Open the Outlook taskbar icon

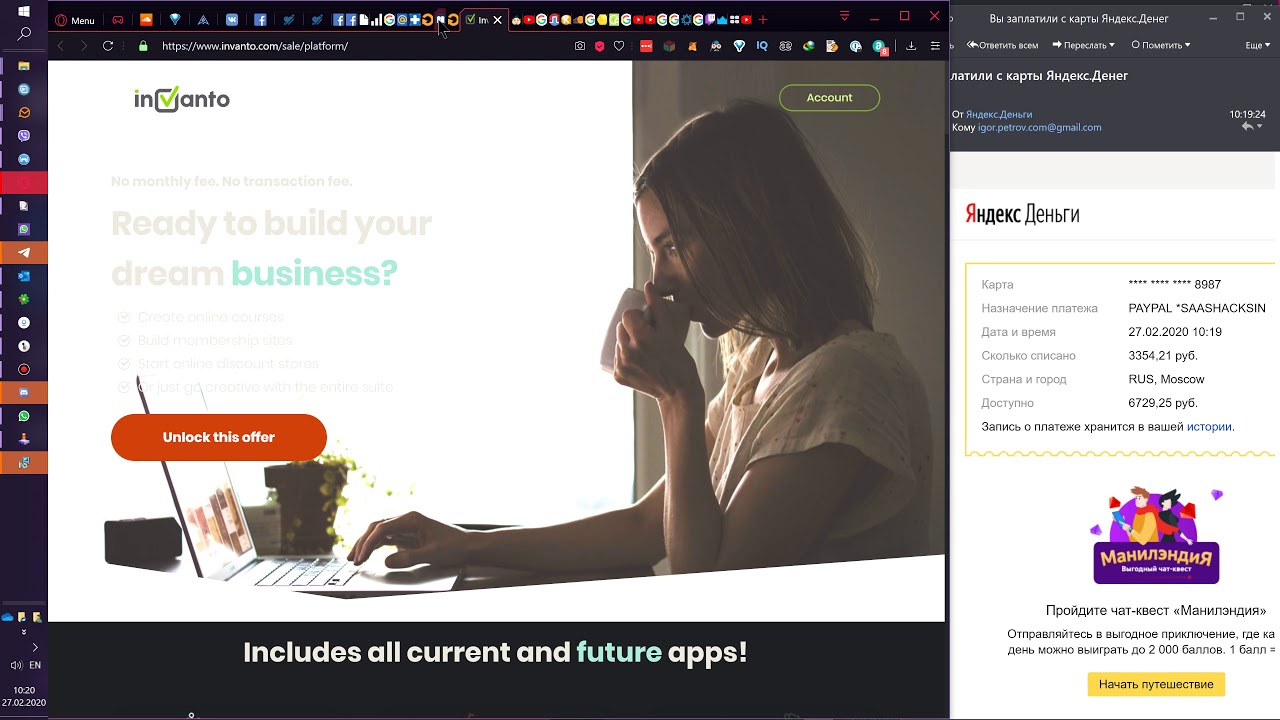point(24,276)
